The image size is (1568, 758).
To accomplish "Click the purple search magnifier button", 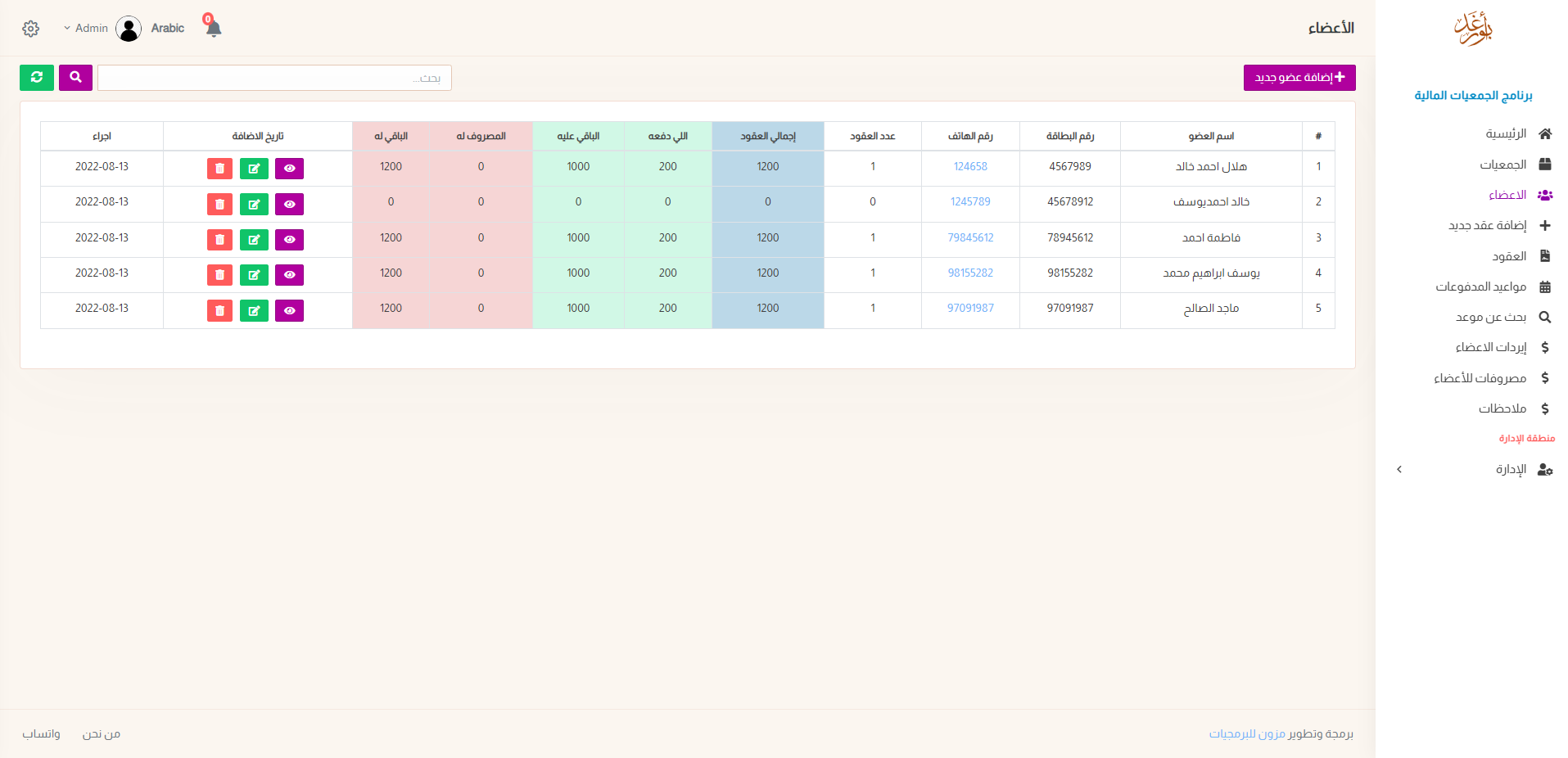I will point(75,78).
